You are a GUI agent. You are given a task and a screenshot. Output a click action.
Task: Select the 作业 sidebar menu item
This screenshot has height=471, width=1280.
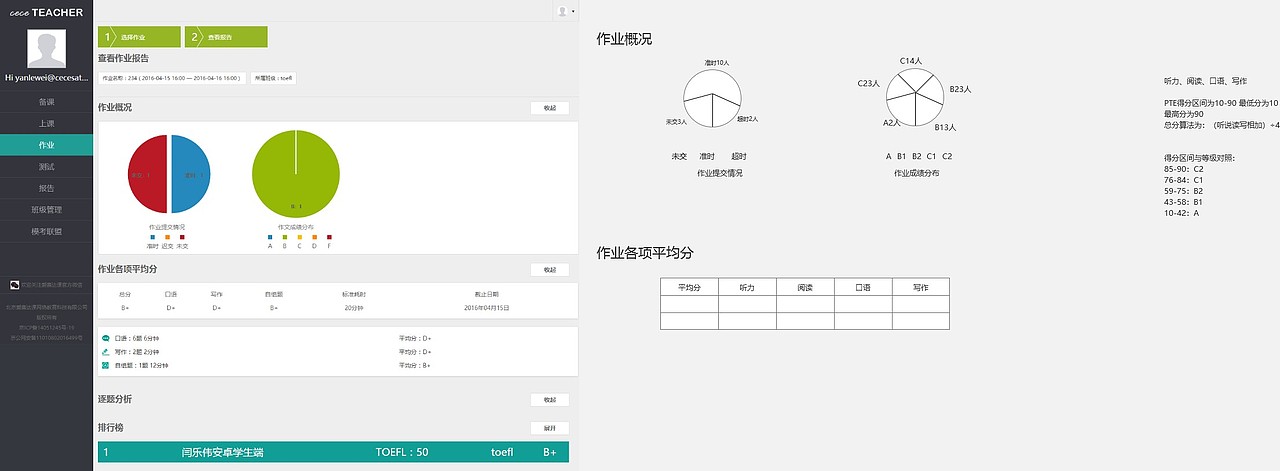pos(46,145)
